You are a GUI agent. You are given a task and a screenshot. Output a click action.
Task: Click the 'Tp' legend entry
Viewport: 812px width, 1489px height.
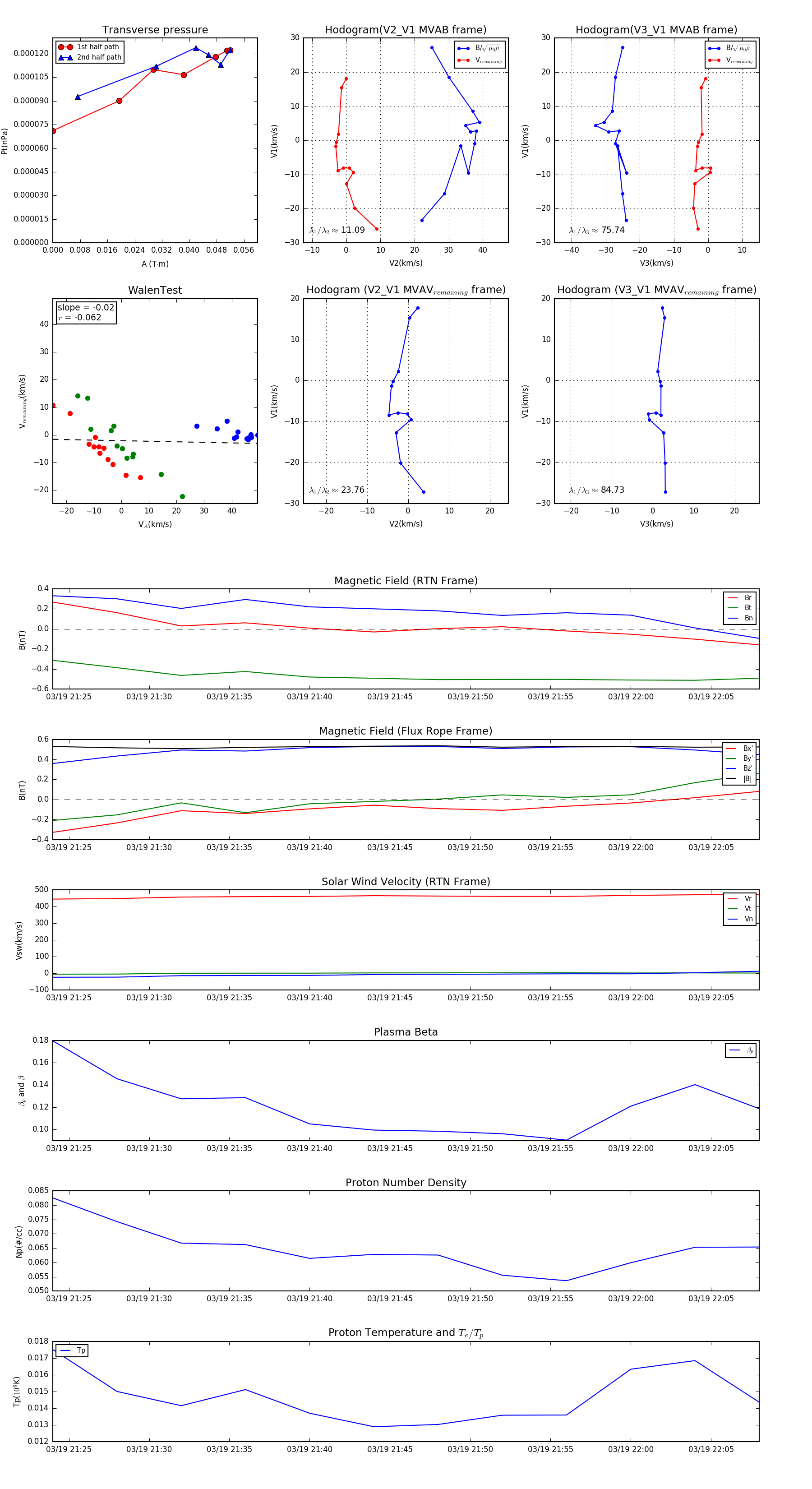click(x=72, y=1350)
